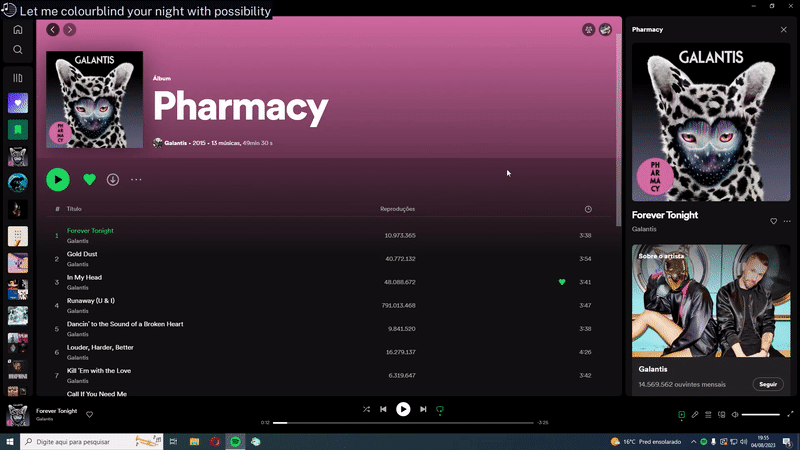Open Spotify Home from the sidebar
Viewport: 800px width, 450px height.
click(18, 30)
